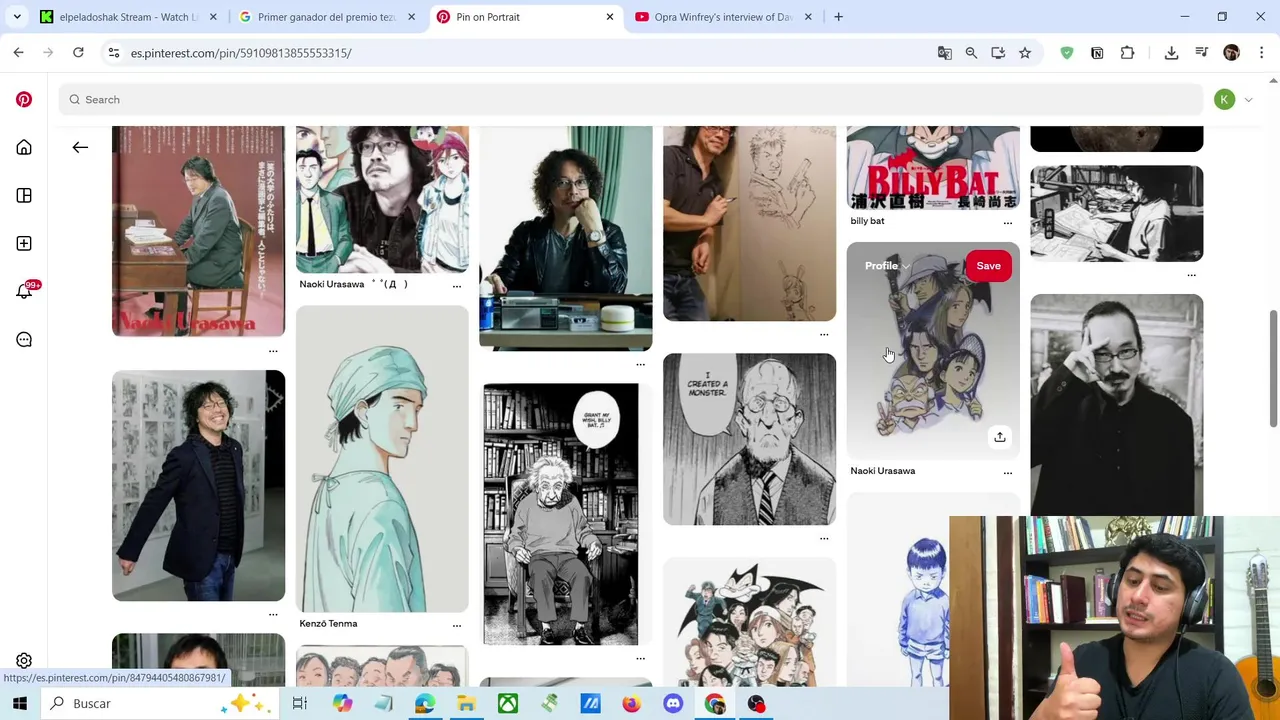Save the hovered Naoki Urasawa pin
Viewport: 1280px width, 720px height.
pyautogui.click(x=988, y=266)
